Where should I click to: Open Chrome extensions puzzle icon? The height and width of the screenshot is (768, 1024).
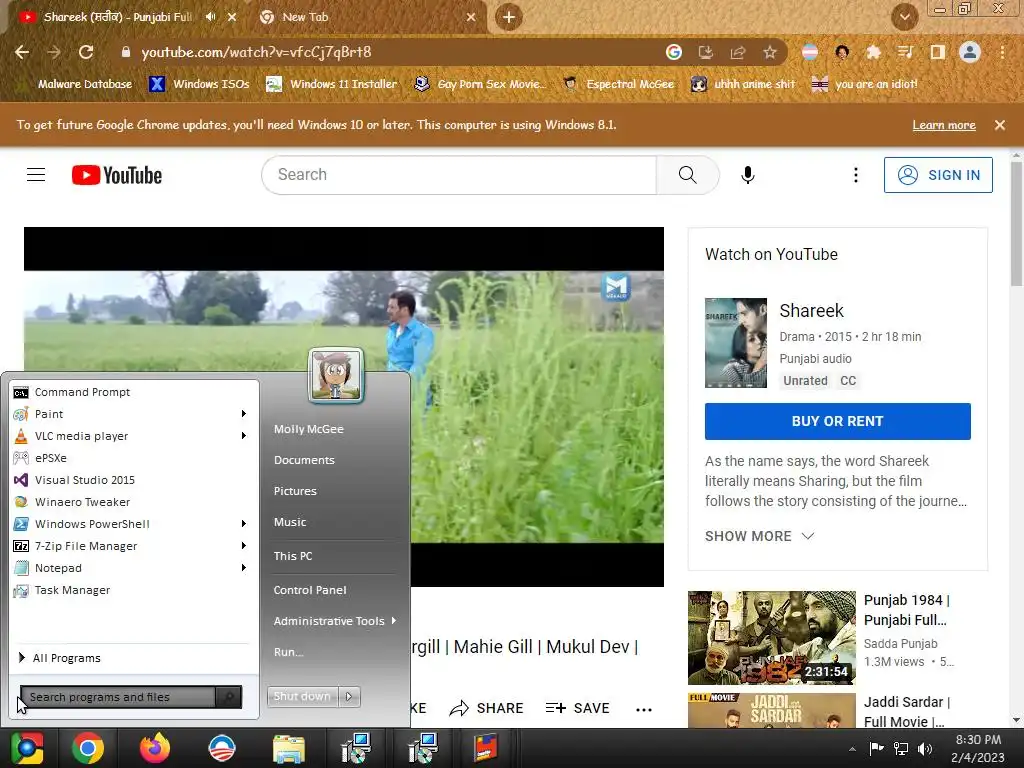tap(874, 52)
